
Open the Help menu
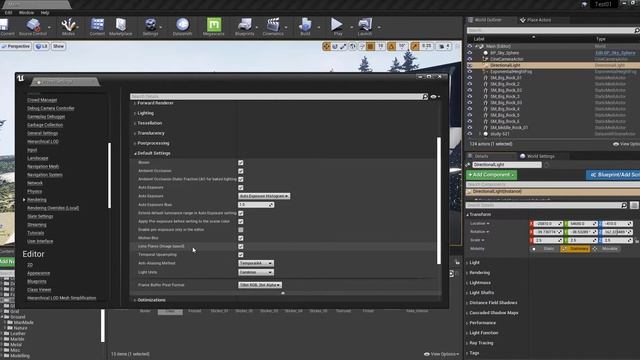[45, 13]
